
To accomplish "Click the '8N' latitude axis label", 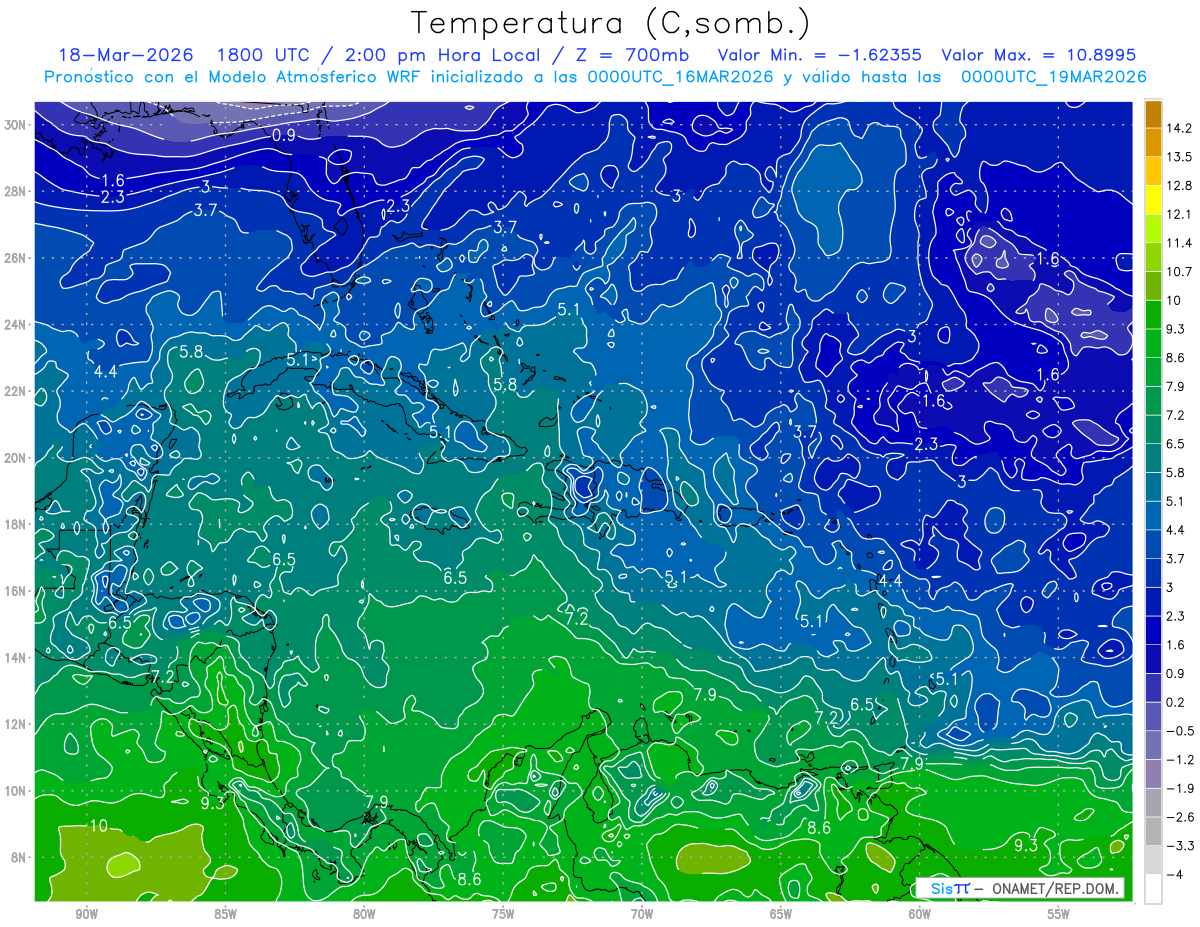I will 19,857.
